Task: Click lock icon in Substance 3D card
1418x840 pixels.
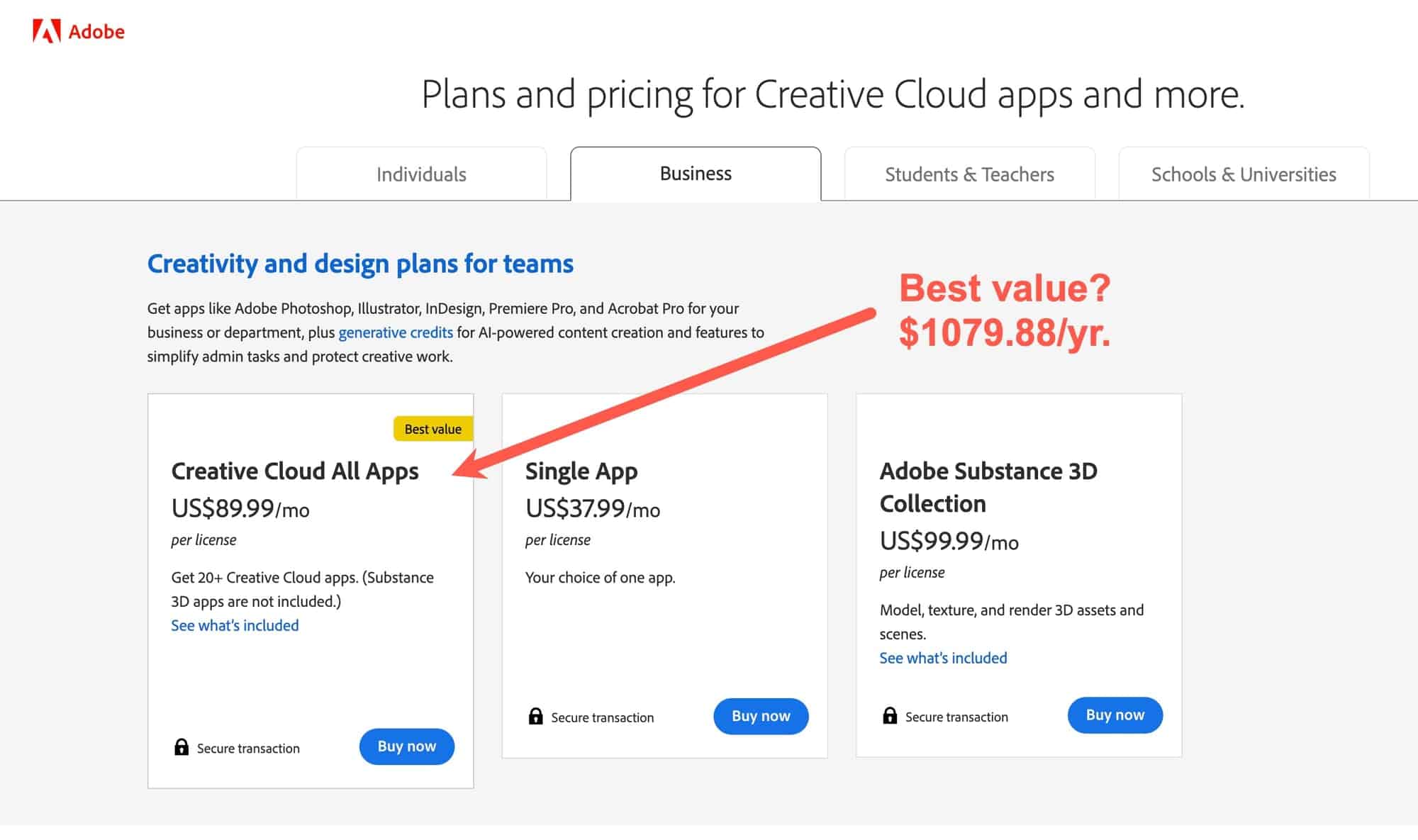Action: point(890,715)
